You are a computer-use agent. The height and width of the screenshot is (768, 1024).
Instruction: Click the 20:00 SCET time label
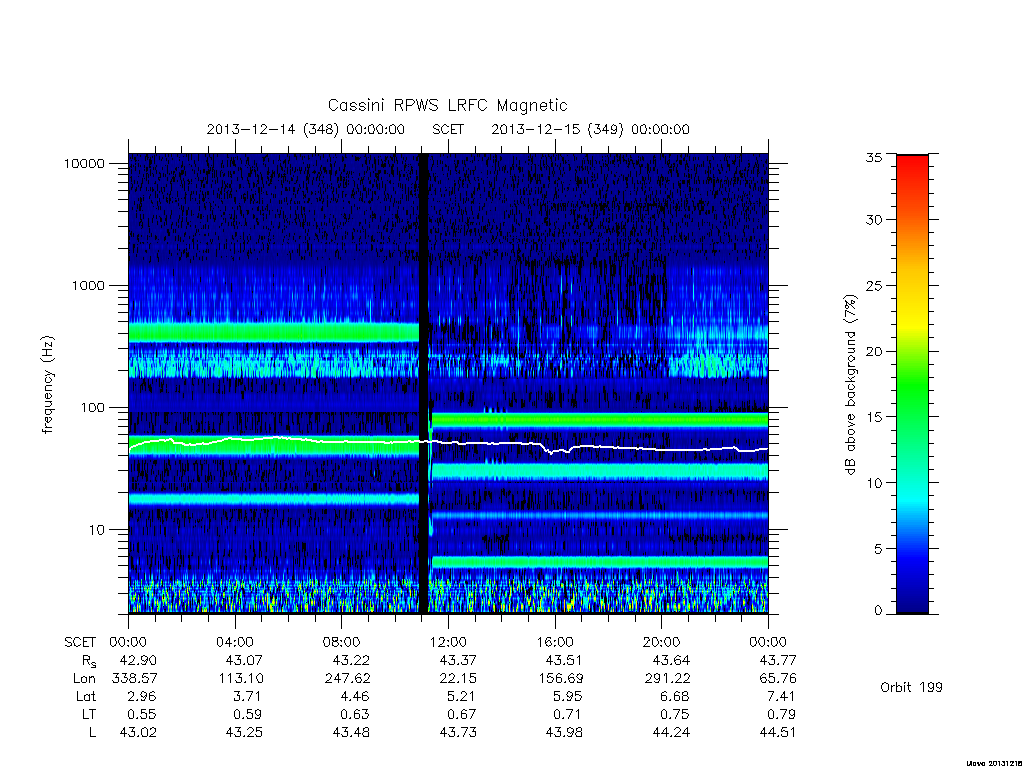click(x=662, y=642)
